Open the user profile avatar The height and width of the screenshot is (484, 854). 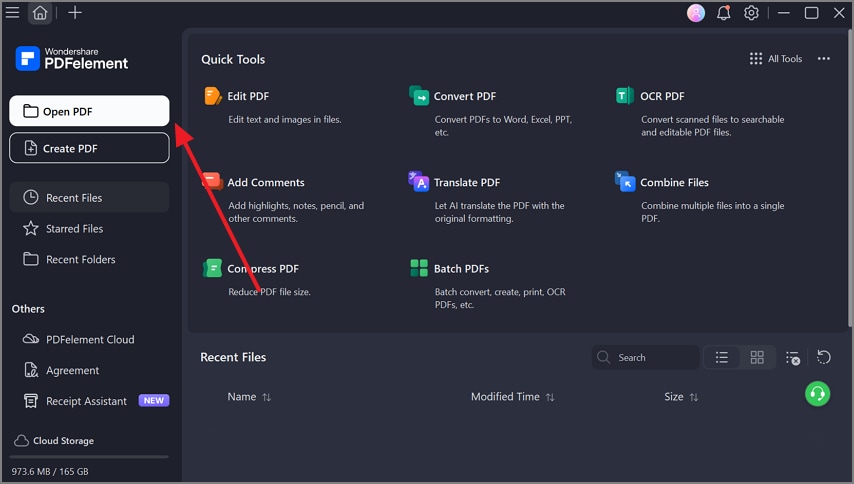(x=696, y=13)
